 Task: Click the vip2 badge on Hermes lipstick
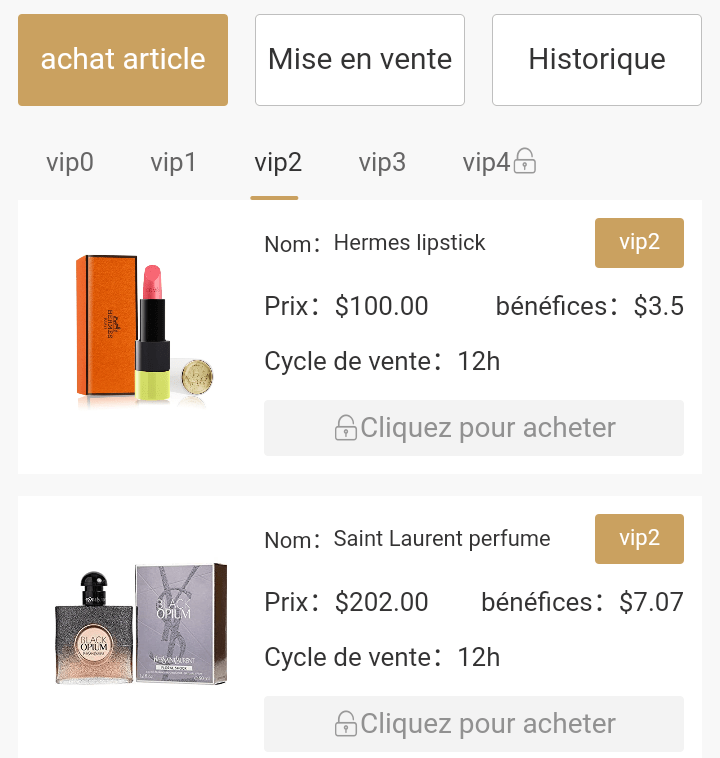click(x=639, y=243)
